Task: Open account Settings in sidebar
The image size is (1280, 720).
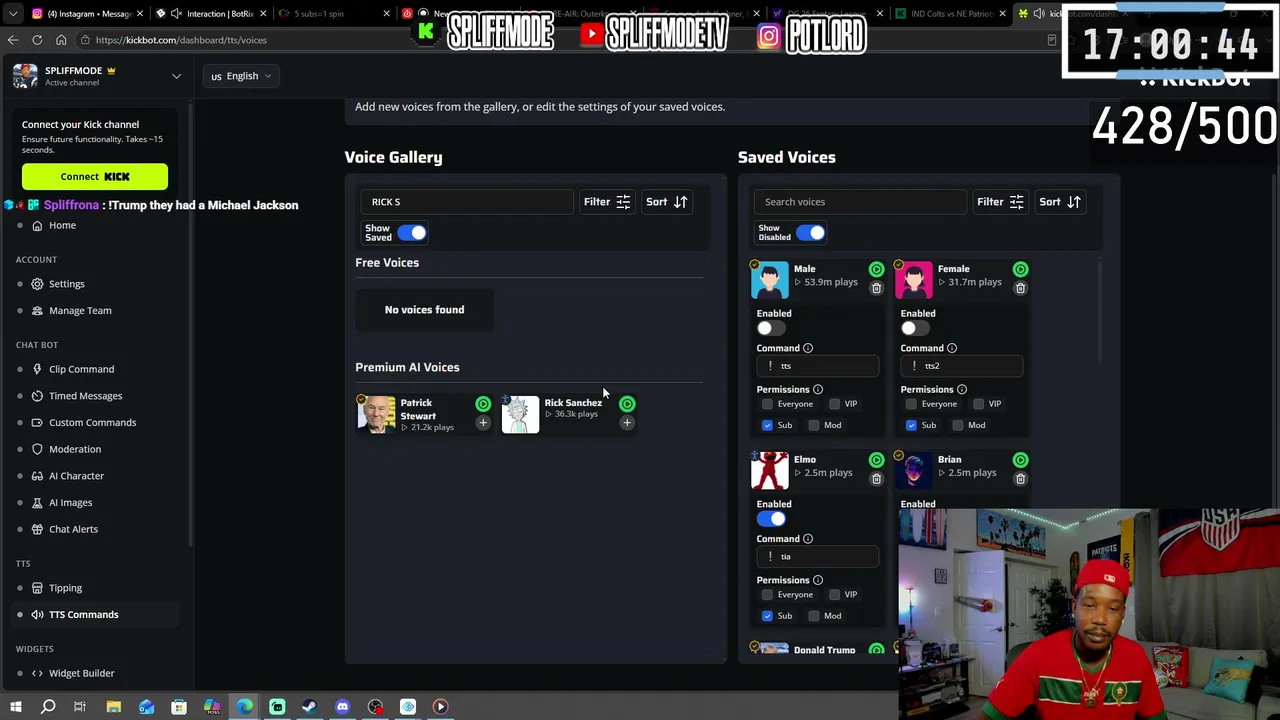Action: pyautogui.click(x=67, y=284)
